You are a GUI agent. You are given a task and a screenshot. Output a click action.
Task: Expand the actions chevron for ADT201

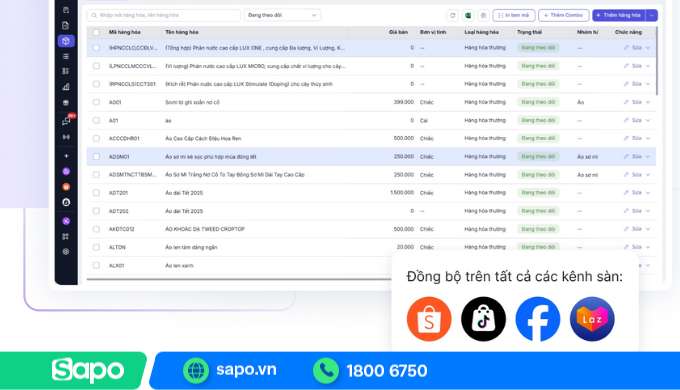click(x=648, y=193)
